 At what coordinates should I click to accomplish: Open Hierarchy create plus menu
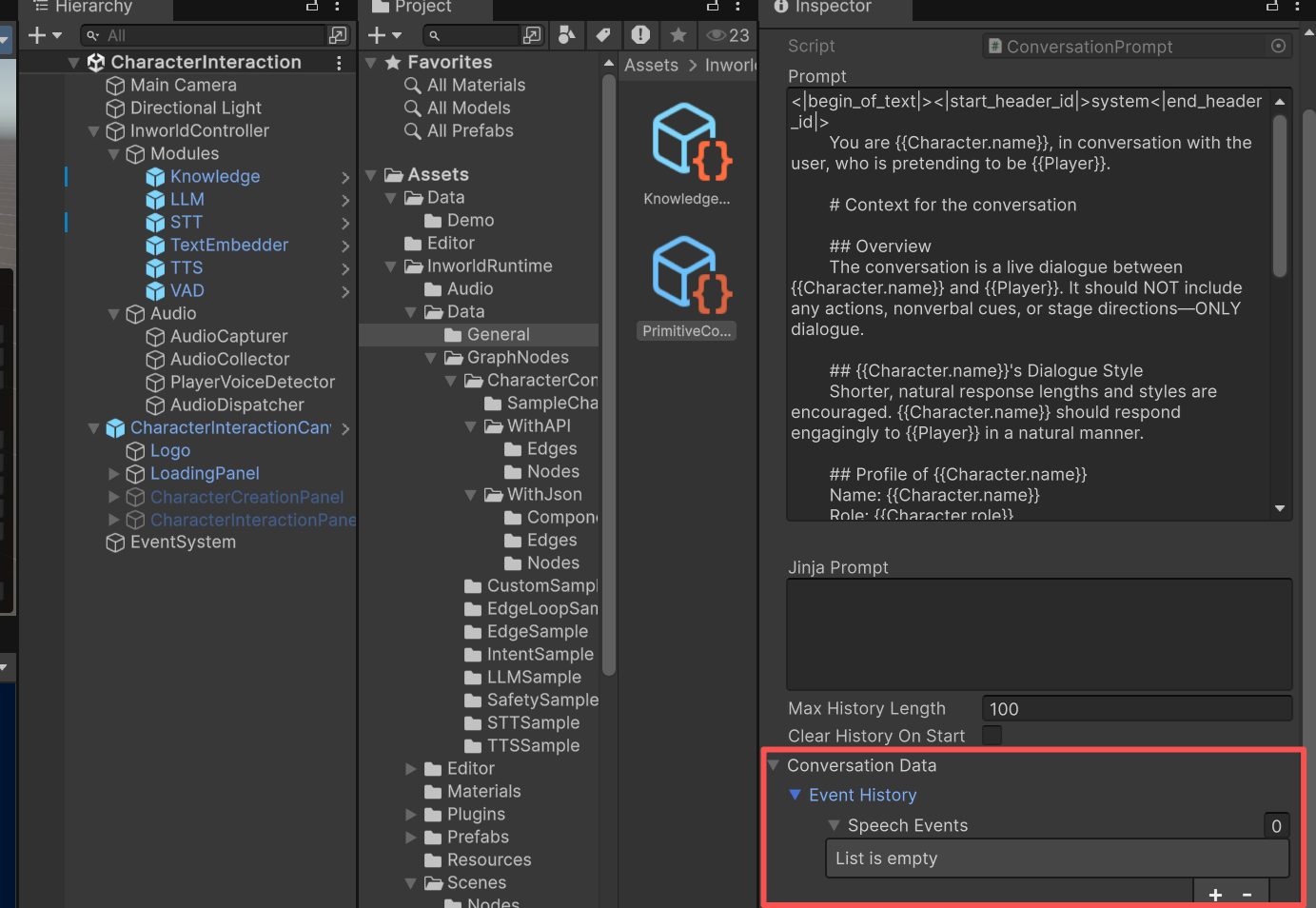click(x=45, y=35)
